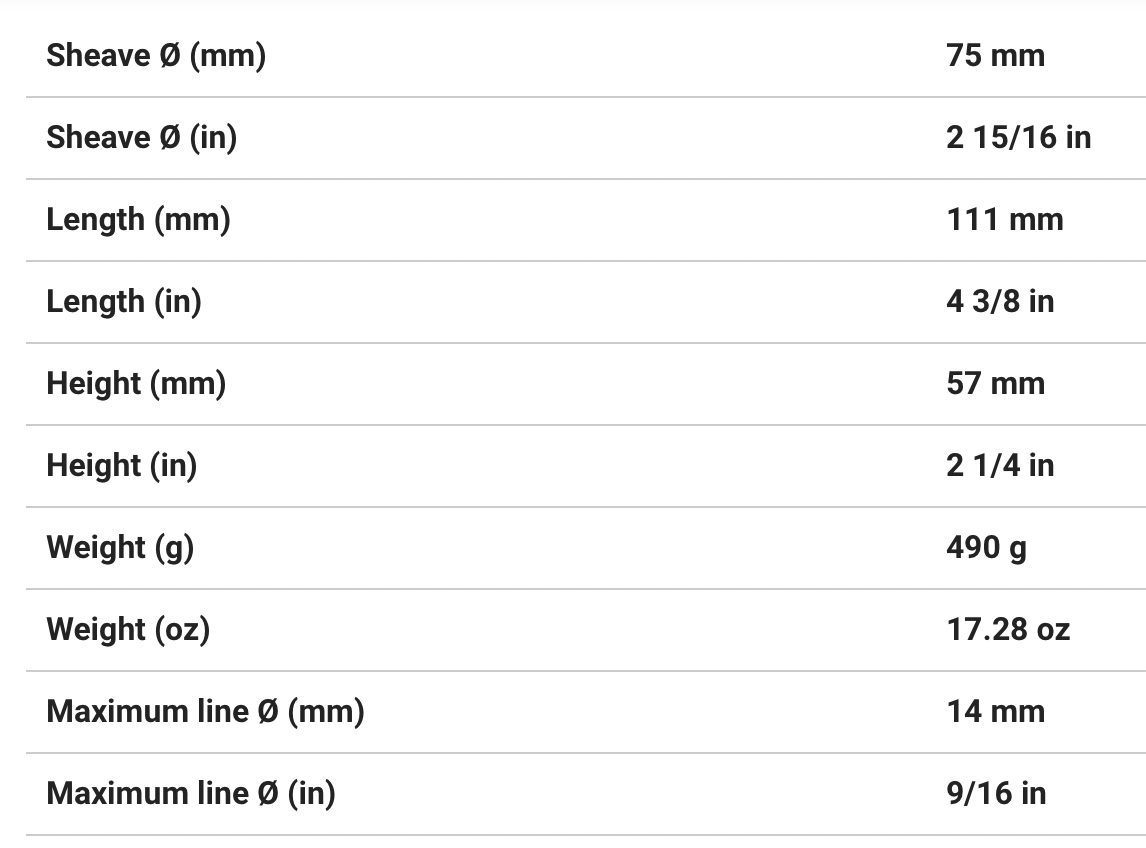Click the "Weight (oz)" label
Screen dimensions: 1146x848
click(128, 630)
